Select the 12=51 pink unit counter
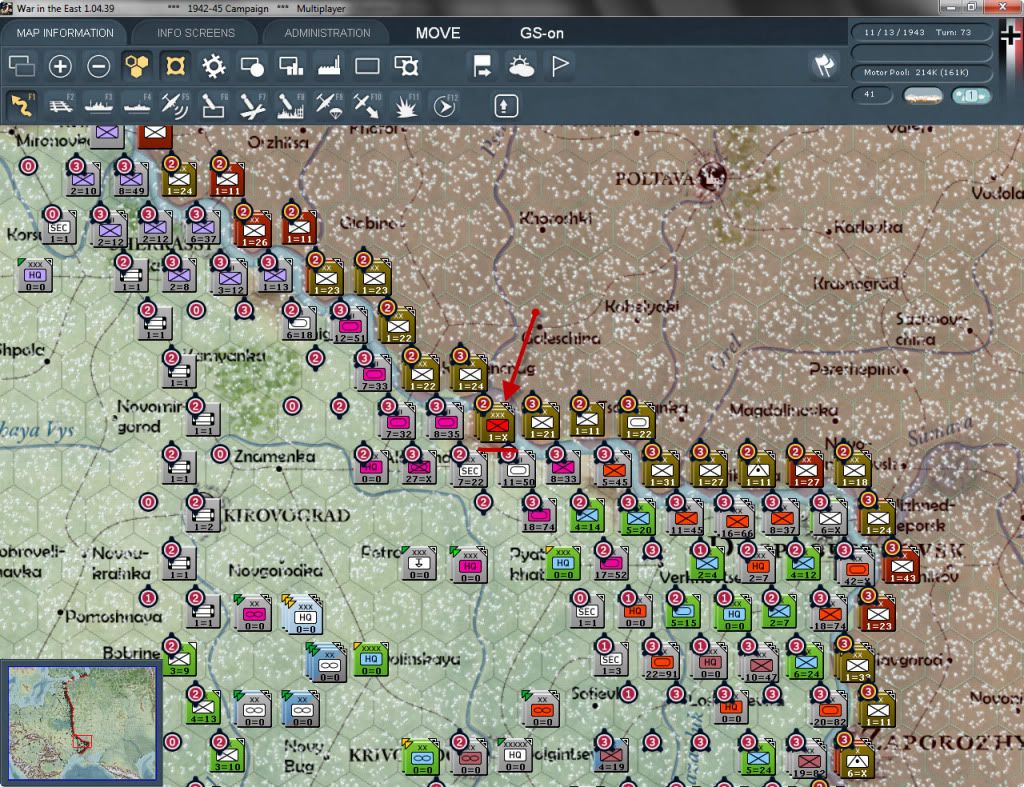Screen dimensions: 1024x787 pos(350,327)
